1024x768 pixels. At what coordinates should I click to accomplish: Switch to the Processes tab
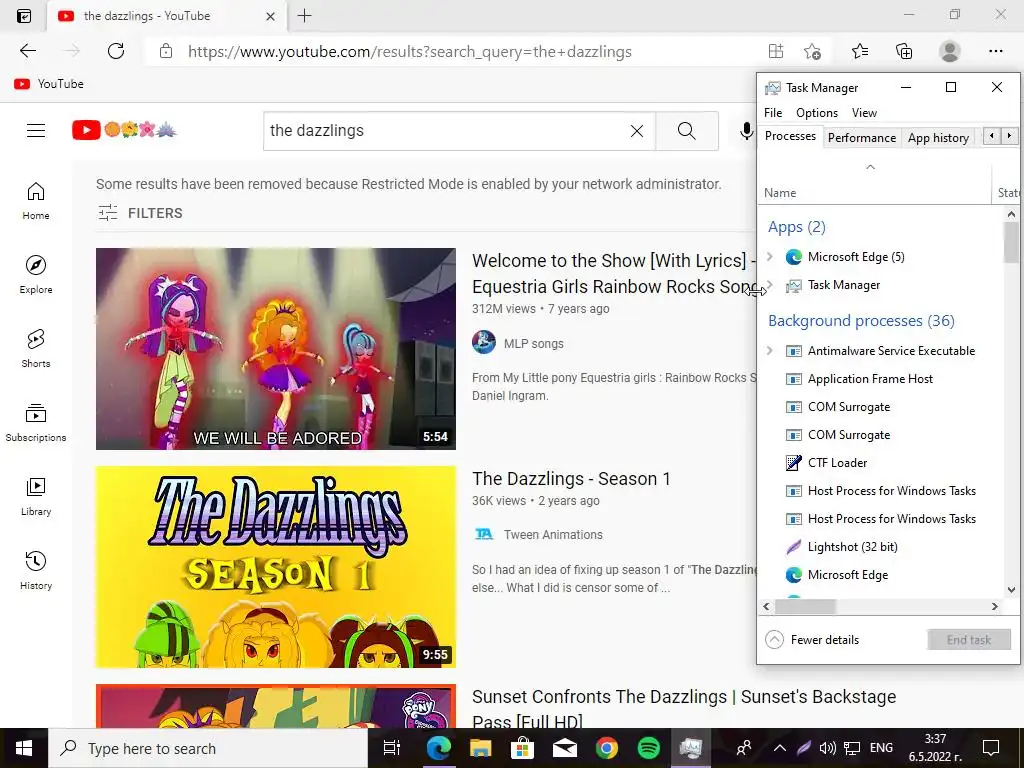790,136
